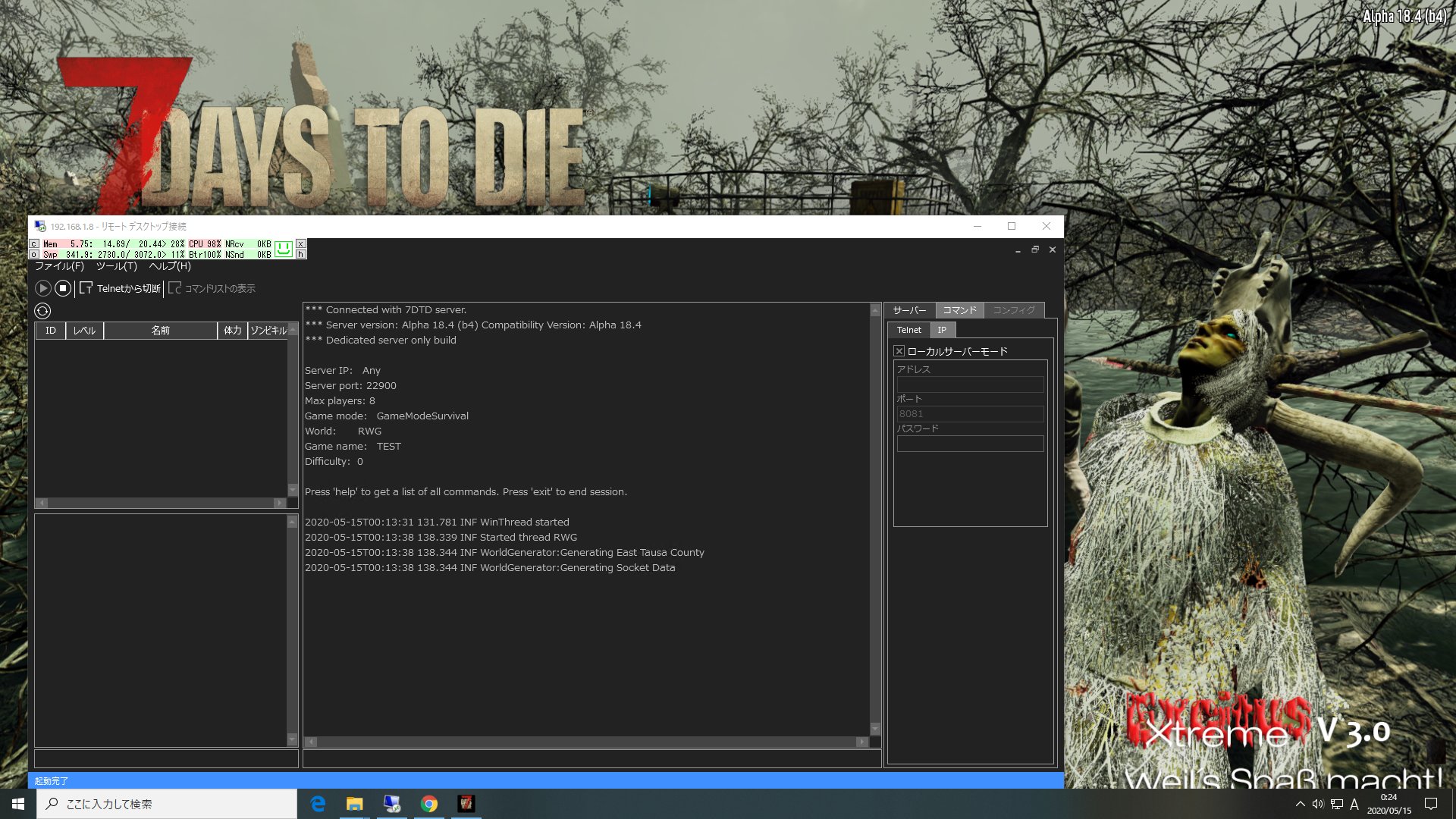Open Google Chrome from the taskbar

pyautogui.click(x=429, y=804)
